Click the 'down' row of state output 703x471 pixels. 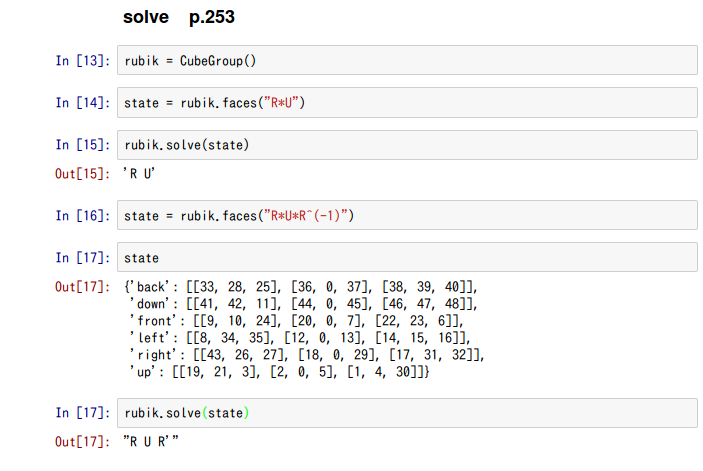pyautogui.click(x=303, y=304)
